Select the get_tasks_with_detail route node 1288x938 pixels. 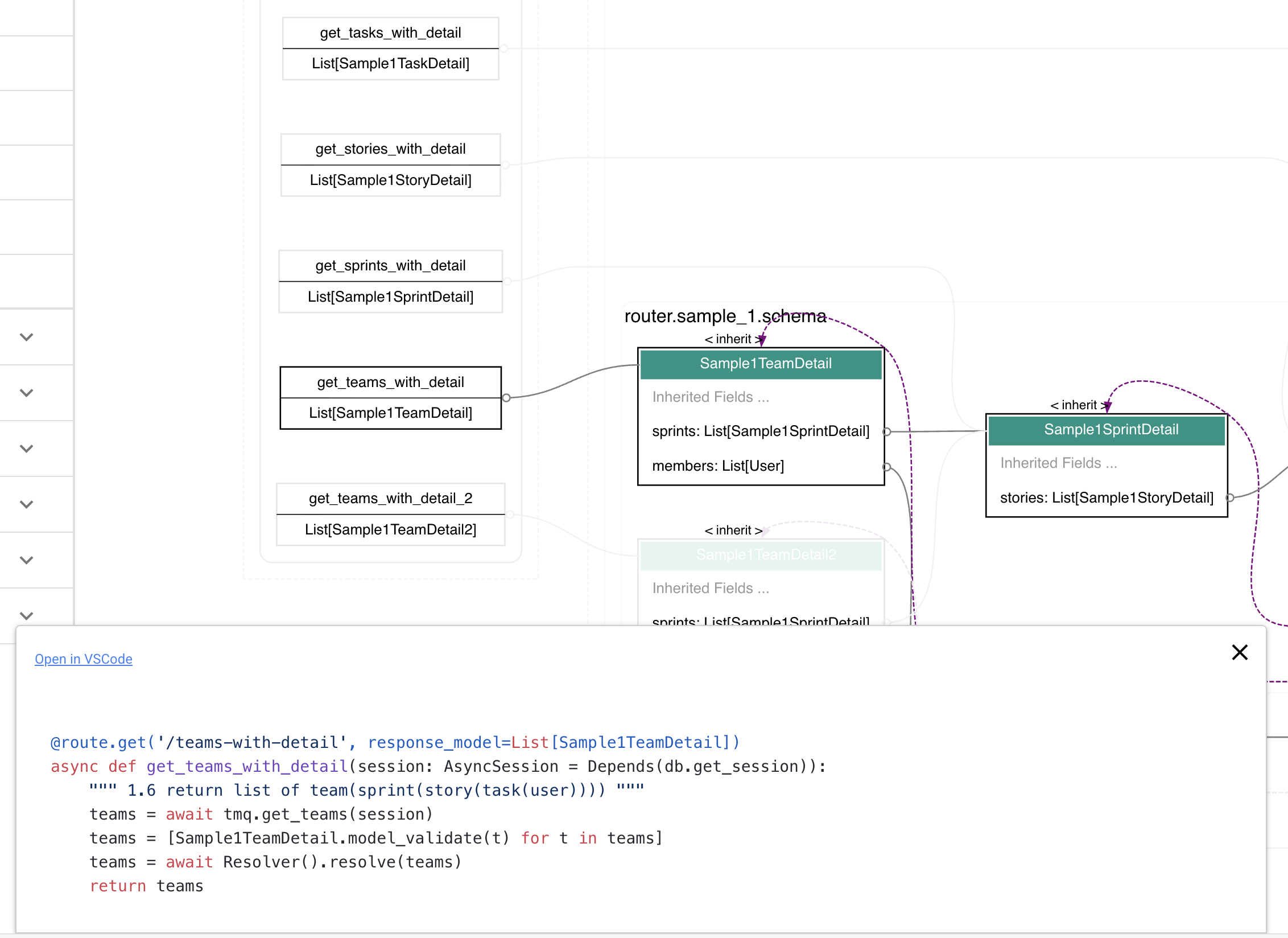pyautogui.click(x=390, y=33)
